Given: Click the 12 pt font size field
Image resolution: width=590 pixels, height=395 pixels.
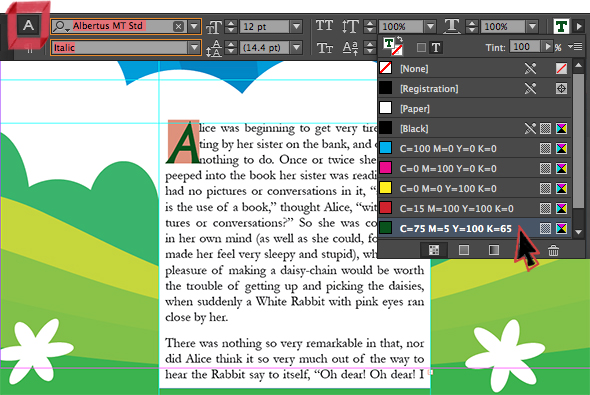Looking at the screenshot, I should point(264,27).
